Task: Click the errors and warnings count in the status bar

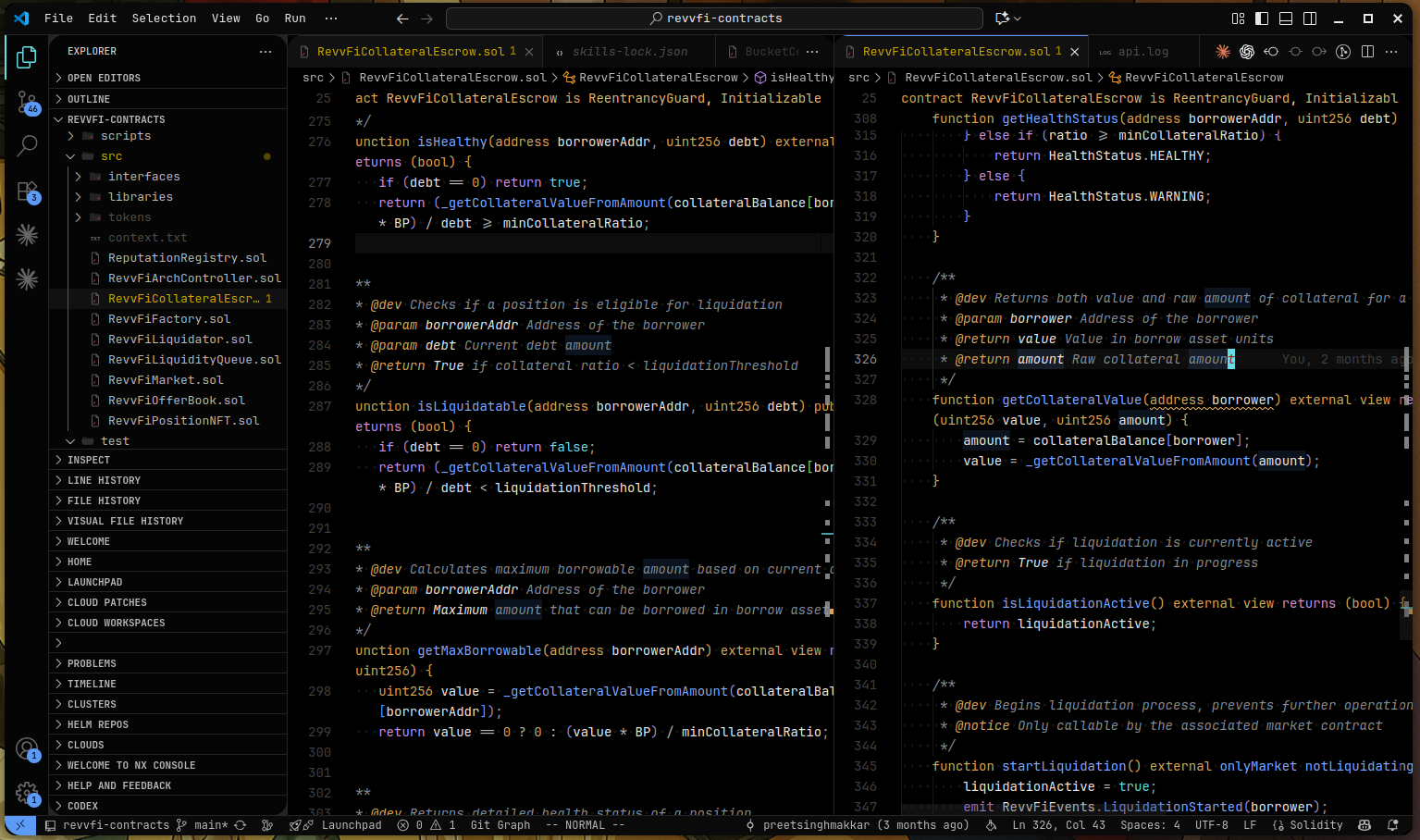Action: click(426, 825)
